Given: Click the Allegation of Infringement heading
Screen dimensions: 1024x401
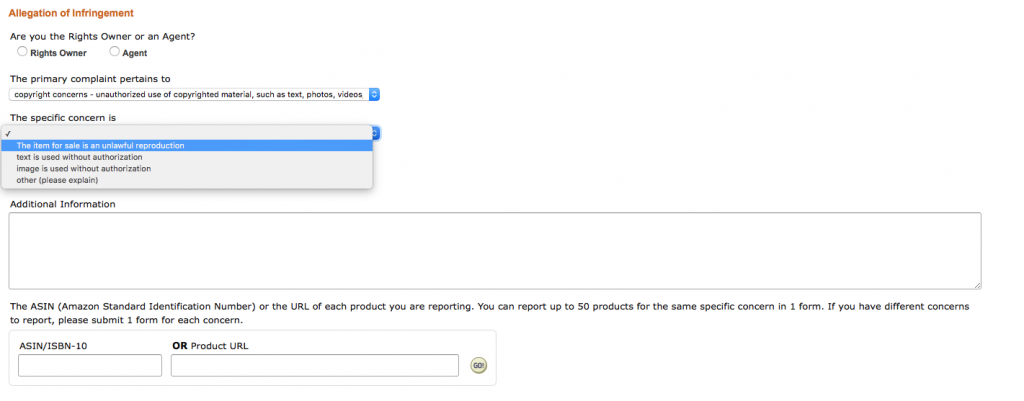Looking at the screenshot, I should pos(71,13).
